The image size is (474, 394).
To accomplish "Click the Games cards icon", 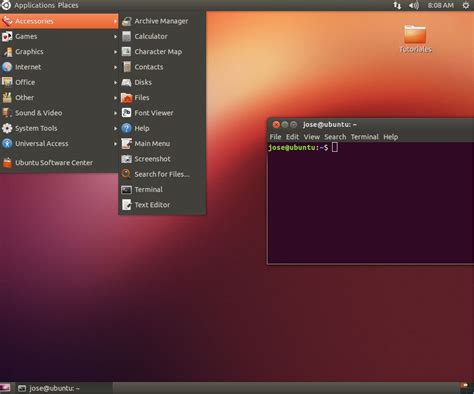I will 7,36.
